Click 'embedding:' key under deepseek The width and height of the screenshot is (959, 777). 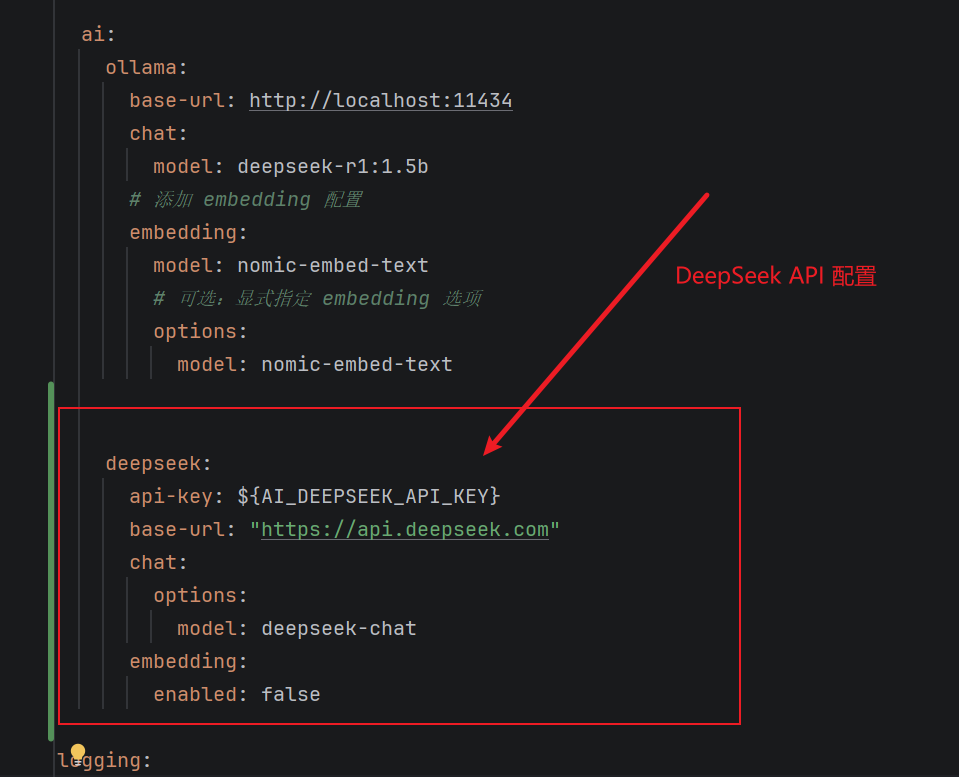coord(188,661)
